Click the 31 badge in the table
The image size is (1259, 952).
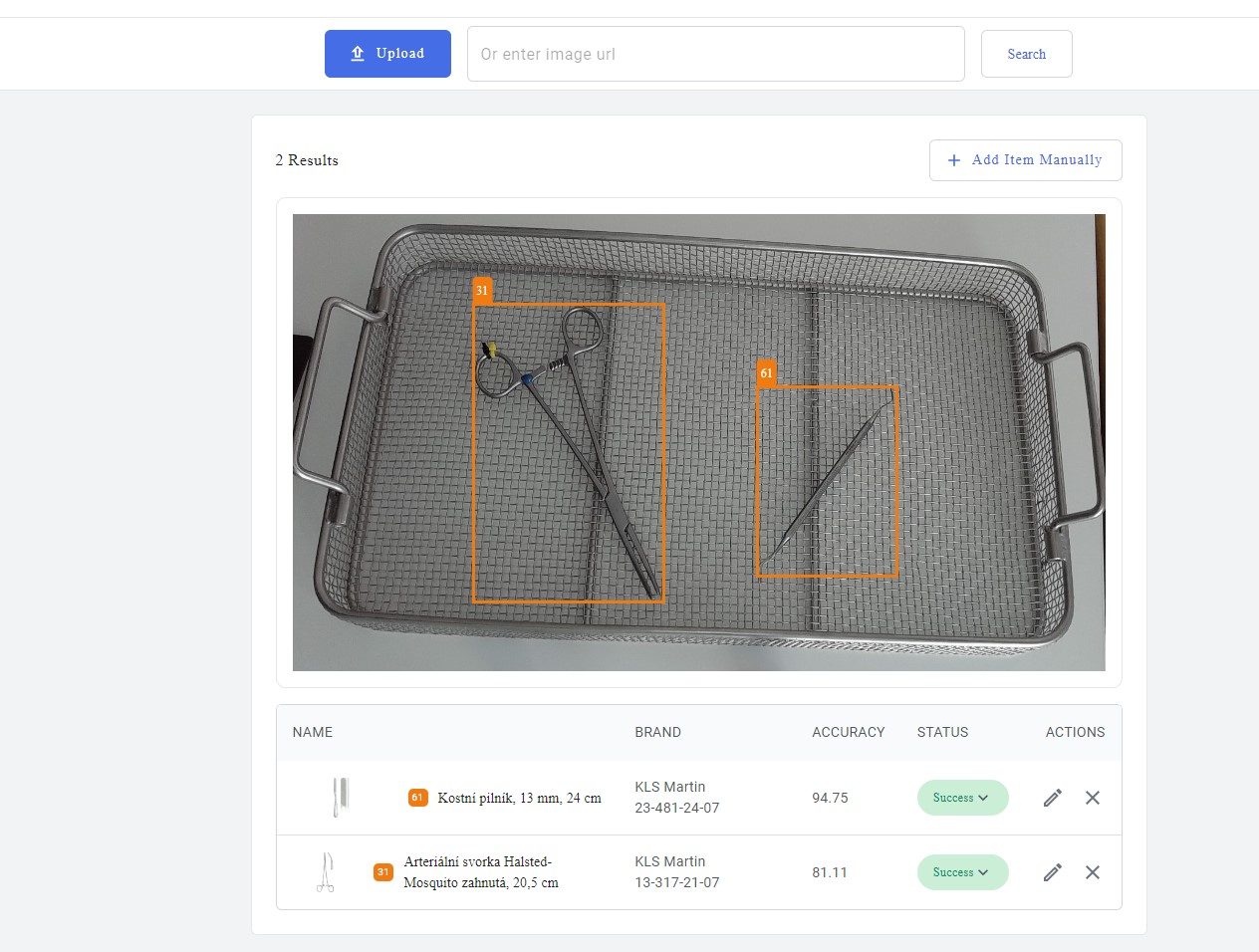[x=383, y=872]
